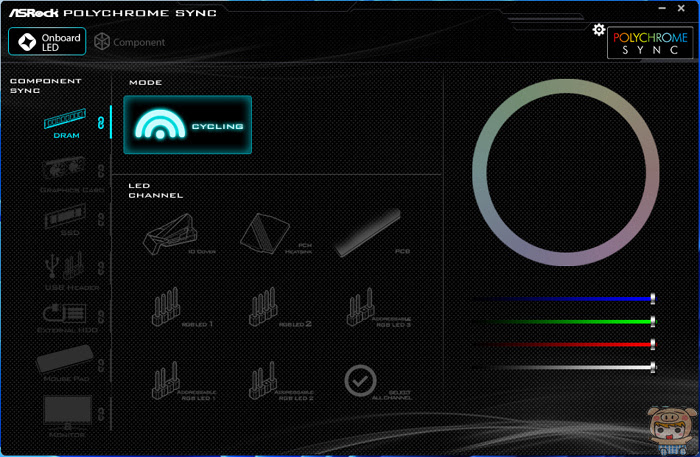The image size is (700, 457).
Task: Toggle the DRAM sync link
Action: point(101,123)
